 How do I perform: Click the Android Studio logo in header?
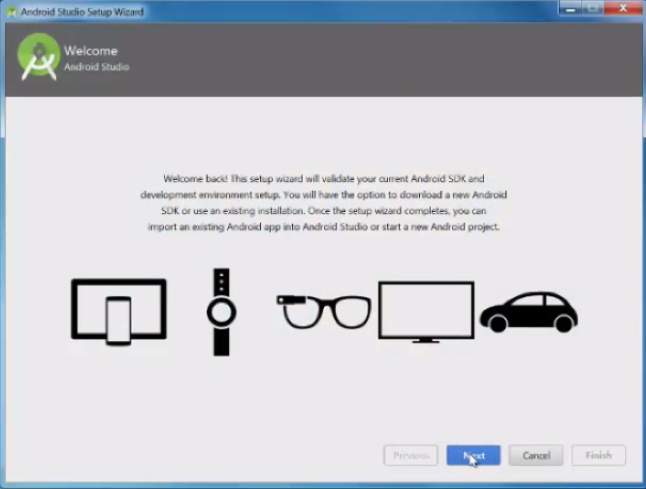(39, 57)
